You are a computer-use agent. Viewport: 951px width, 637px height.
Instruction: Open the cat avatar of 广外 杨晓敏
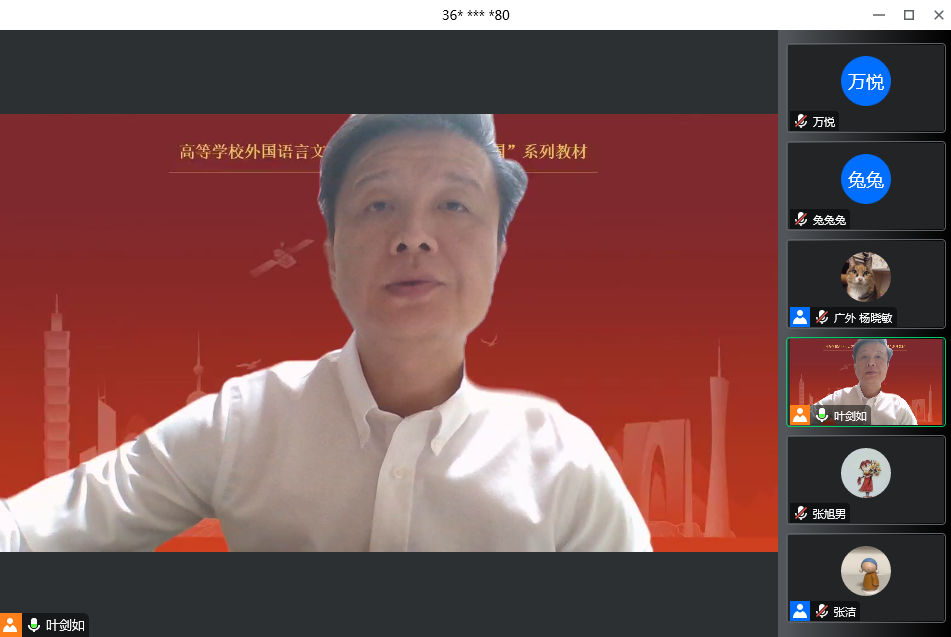[865, 277]
